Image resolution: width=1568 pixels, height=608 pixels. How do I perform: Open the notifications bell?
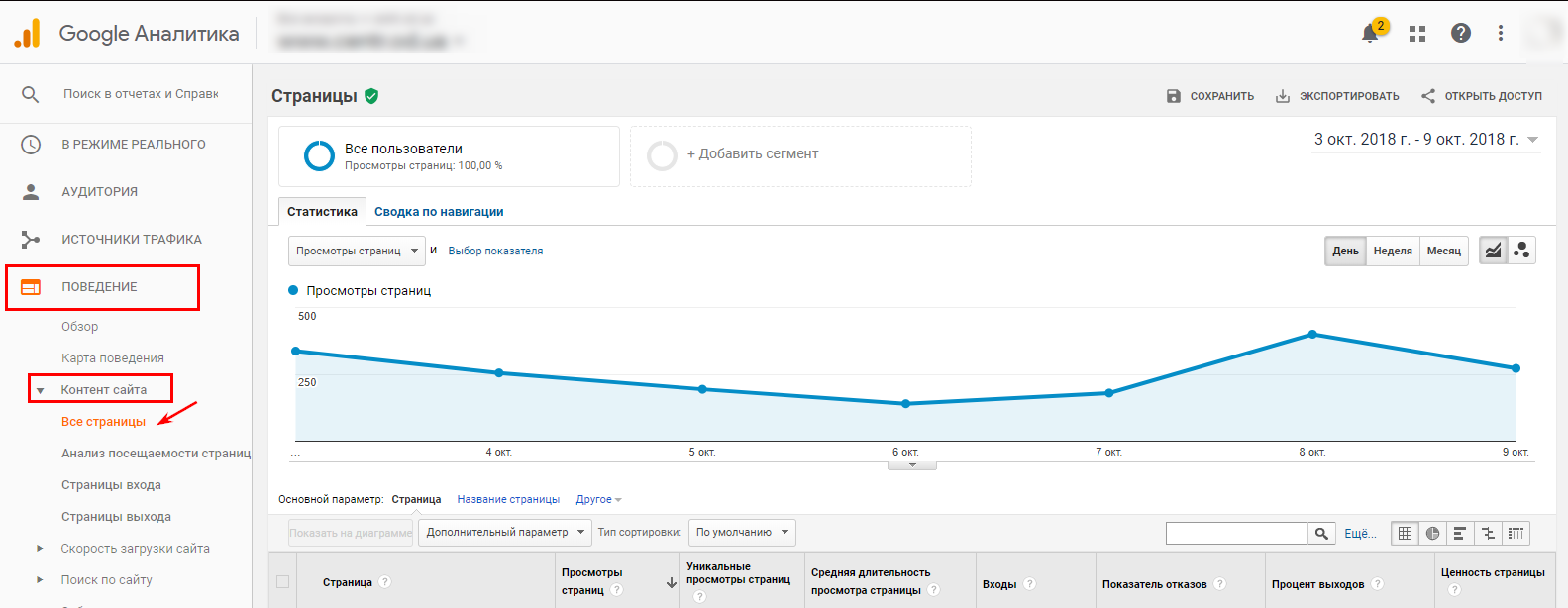1370,33
